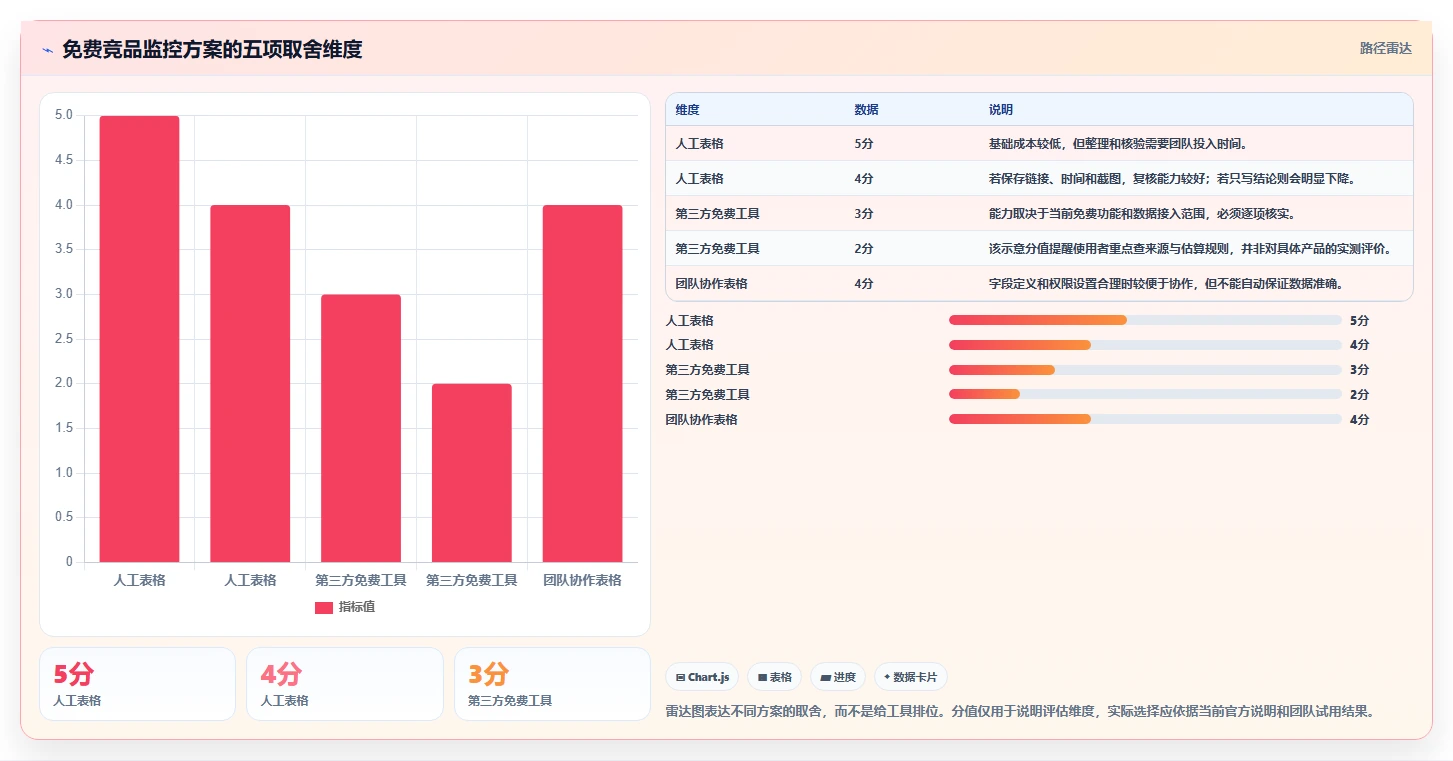Open the 3分 第三方免费工具 data card
Screen dimensions: 1453x761
(552, 684)
